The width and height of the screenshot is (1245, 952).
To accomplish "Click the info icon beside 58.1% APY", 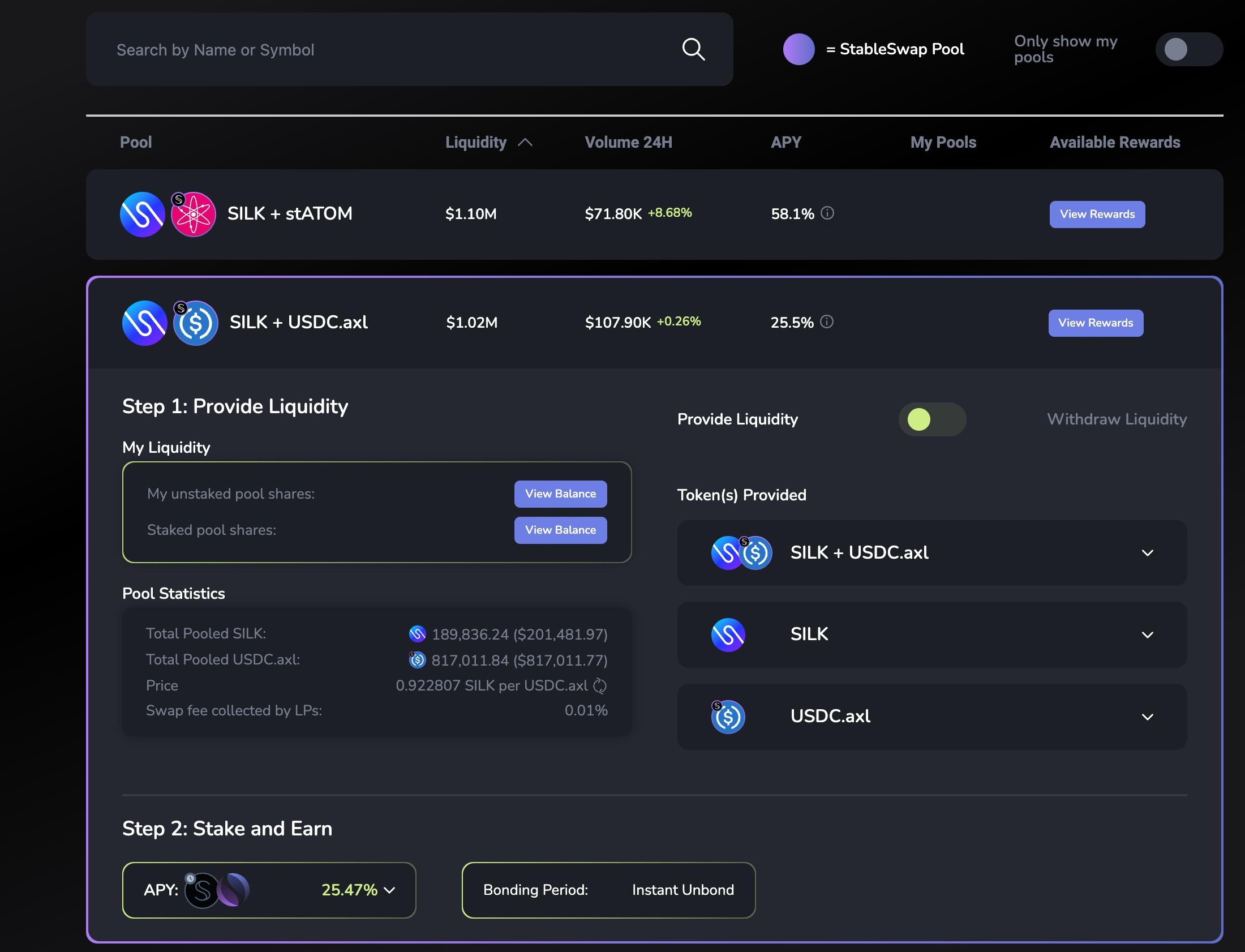I will coord(827,213).
